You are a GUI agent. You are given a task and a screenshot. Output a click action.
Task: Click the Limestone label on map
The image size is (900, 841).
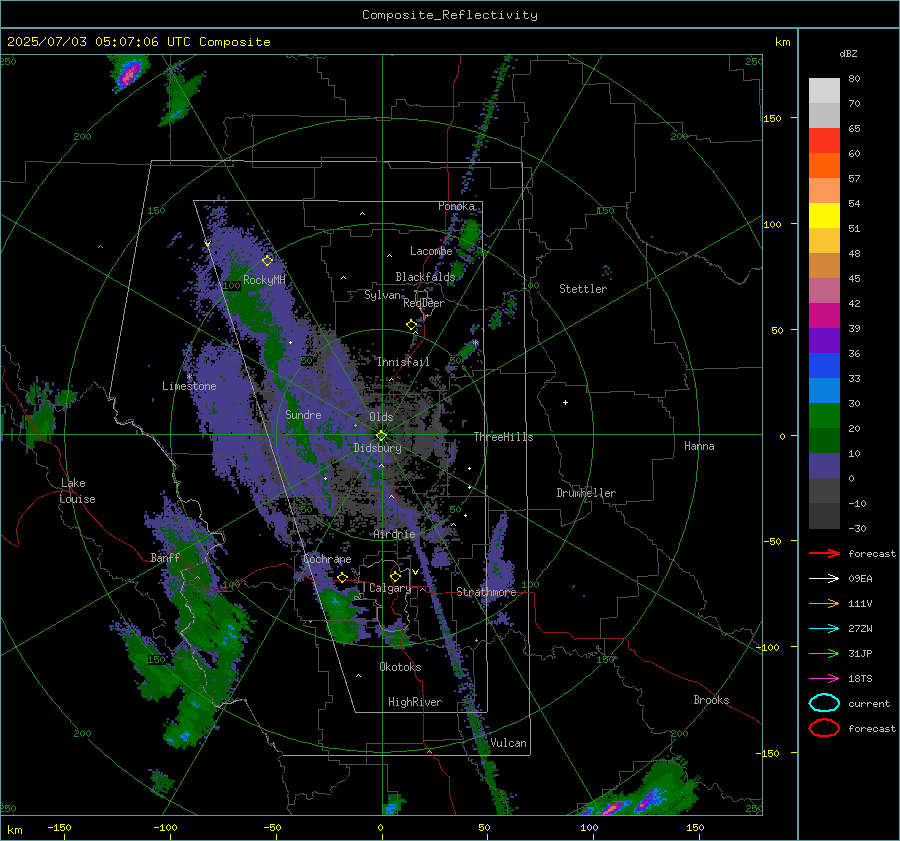tap(189, 386)
